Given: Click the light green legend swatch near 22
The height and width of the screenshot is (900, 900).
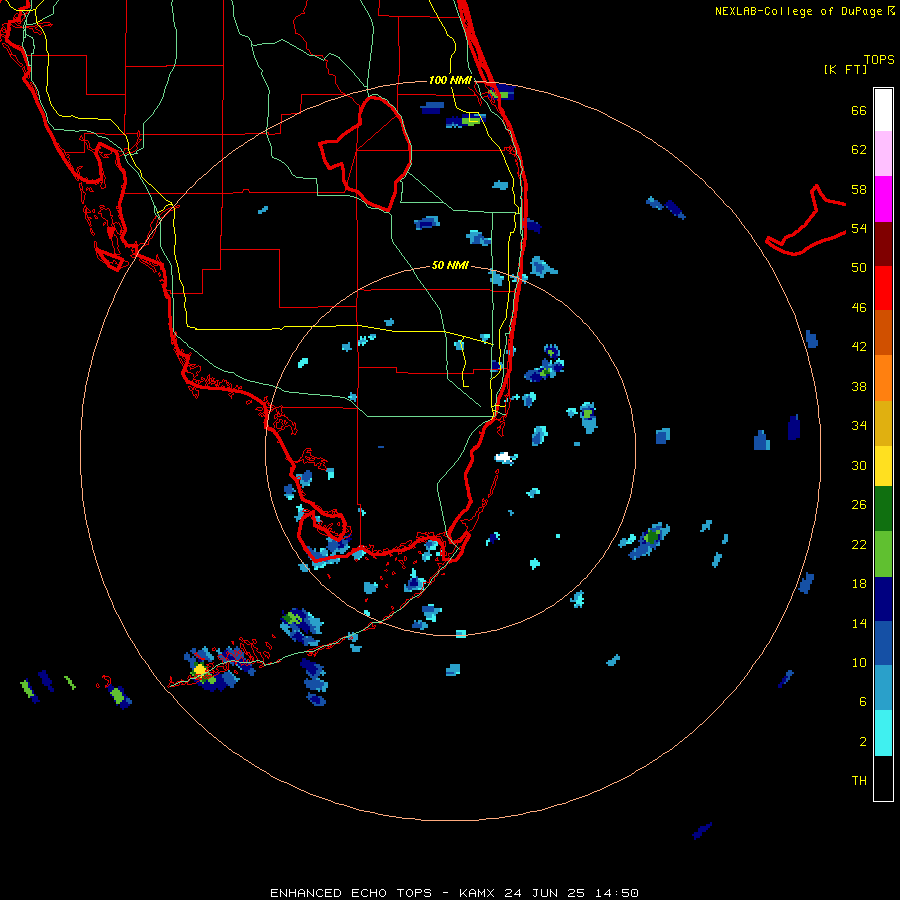Looking at the screenshot, I should 883,554.
